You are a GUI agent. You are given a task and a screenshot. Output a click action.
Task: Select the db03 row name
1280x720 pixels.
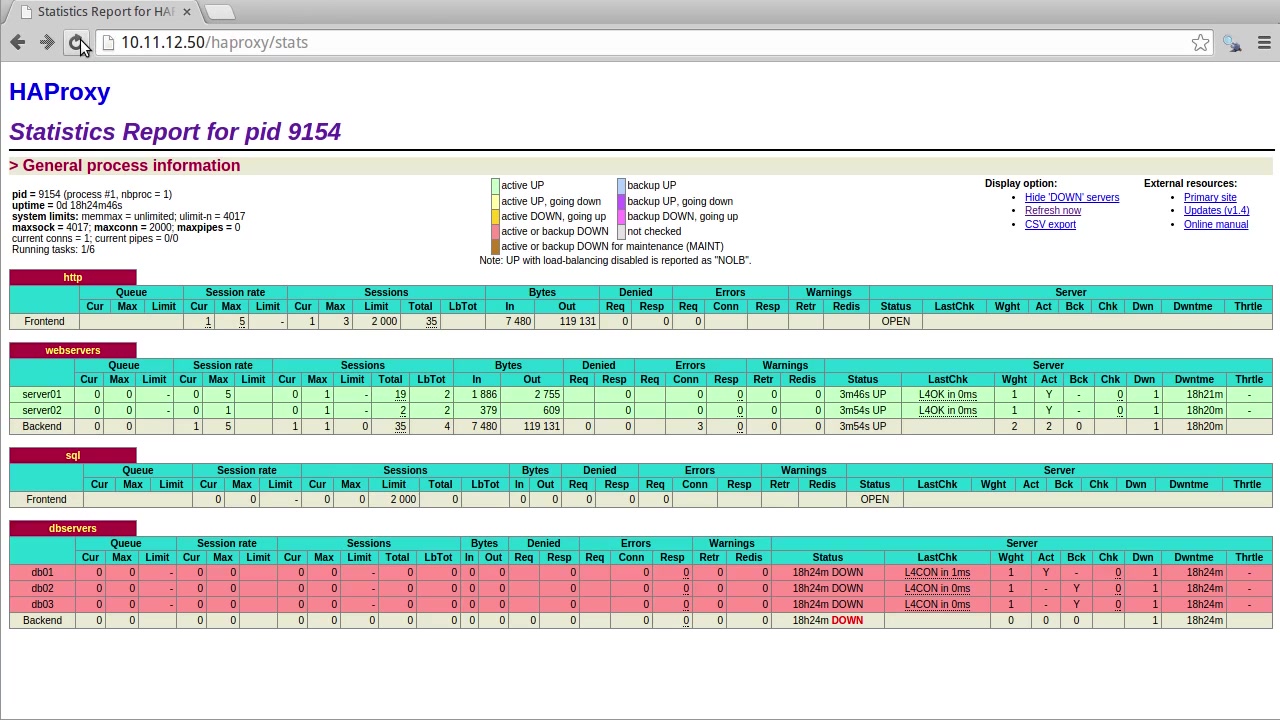pos(42,604)
